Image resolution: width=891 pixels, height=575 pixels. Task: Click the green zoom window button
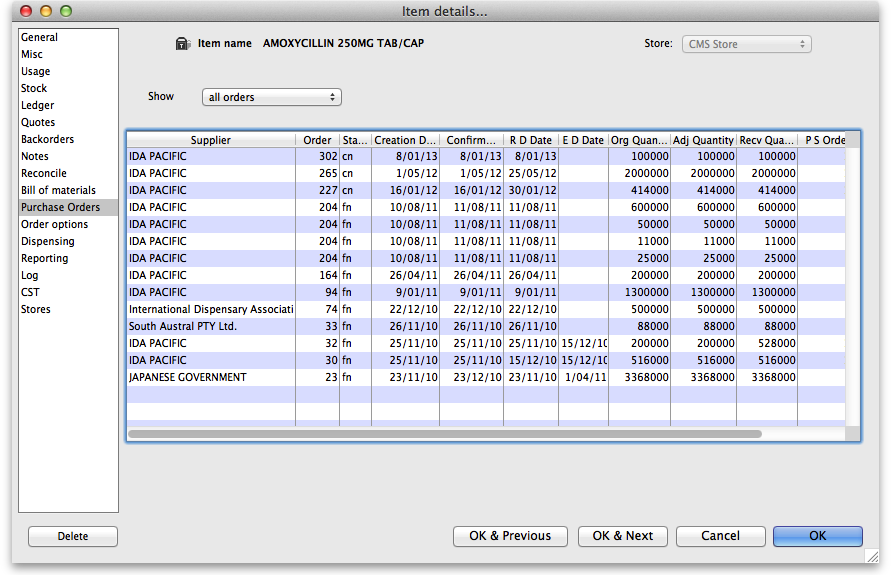66,11
